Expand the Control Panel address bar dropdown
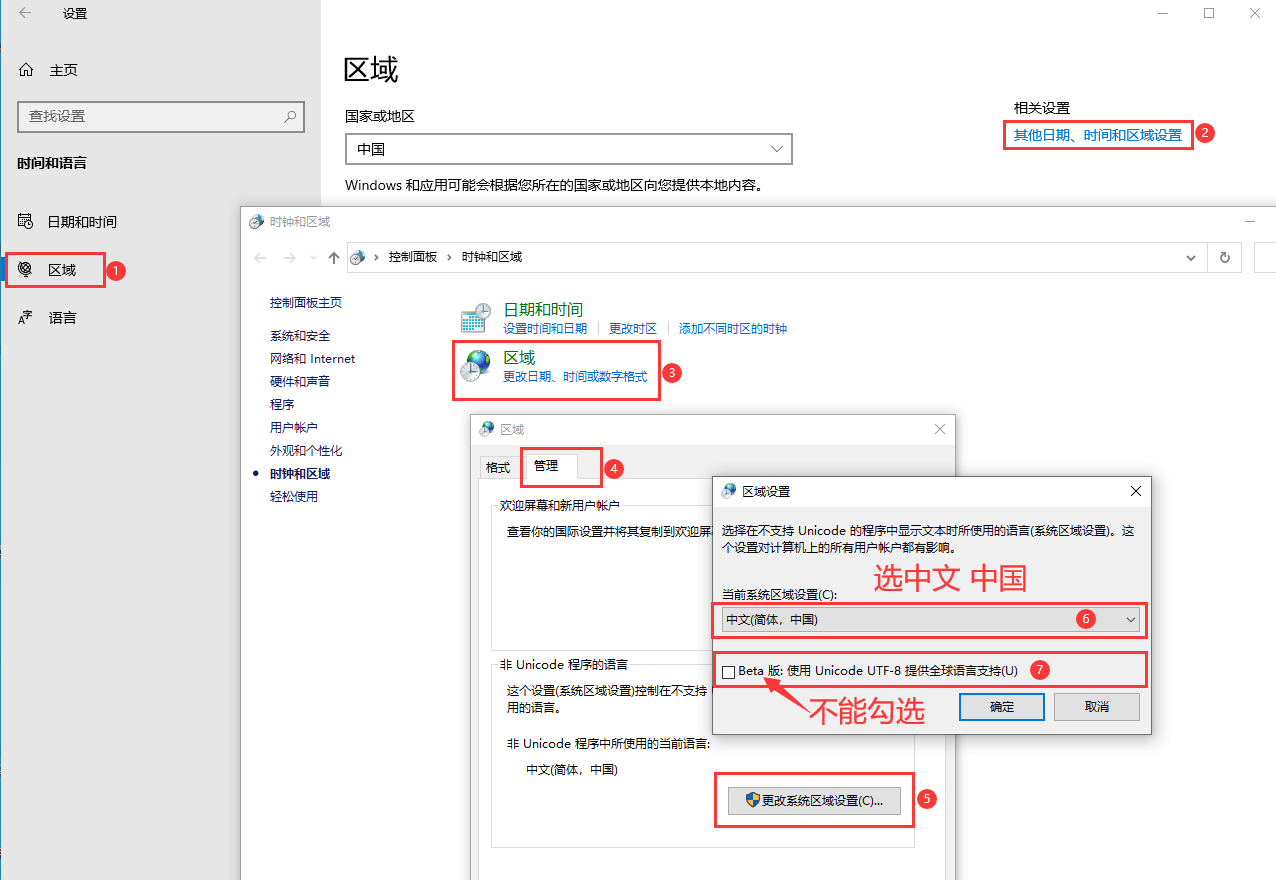Image resolution: width=1276 pixels, height=880 pixels. pos(1191,257)
